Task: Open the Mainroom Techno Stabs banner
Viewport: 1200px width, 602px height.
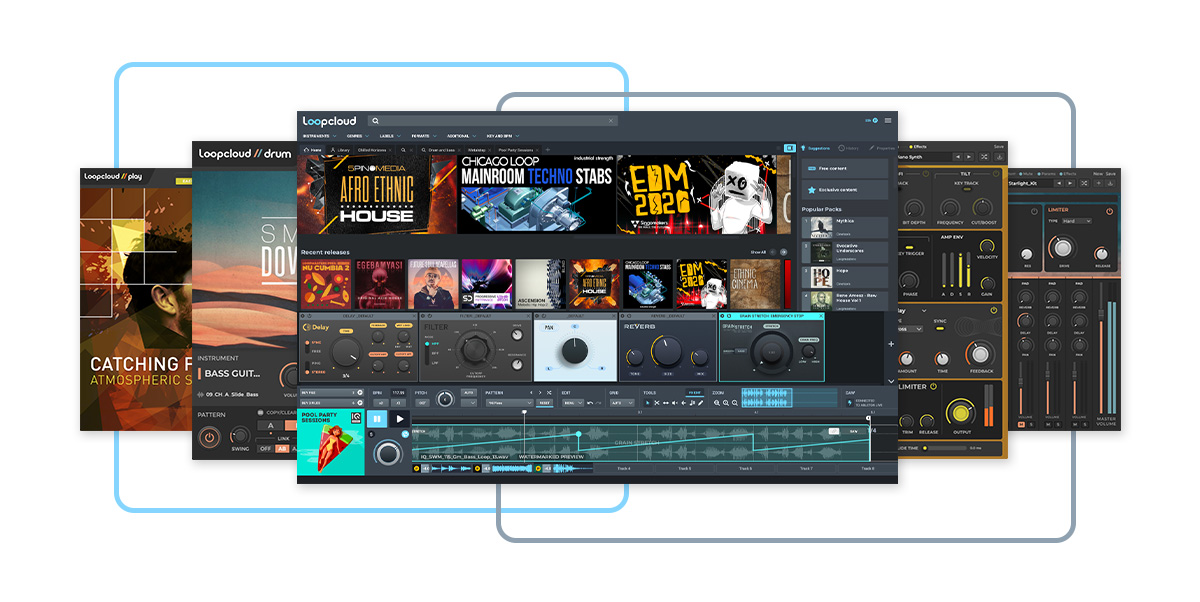Action: (537, 194)
